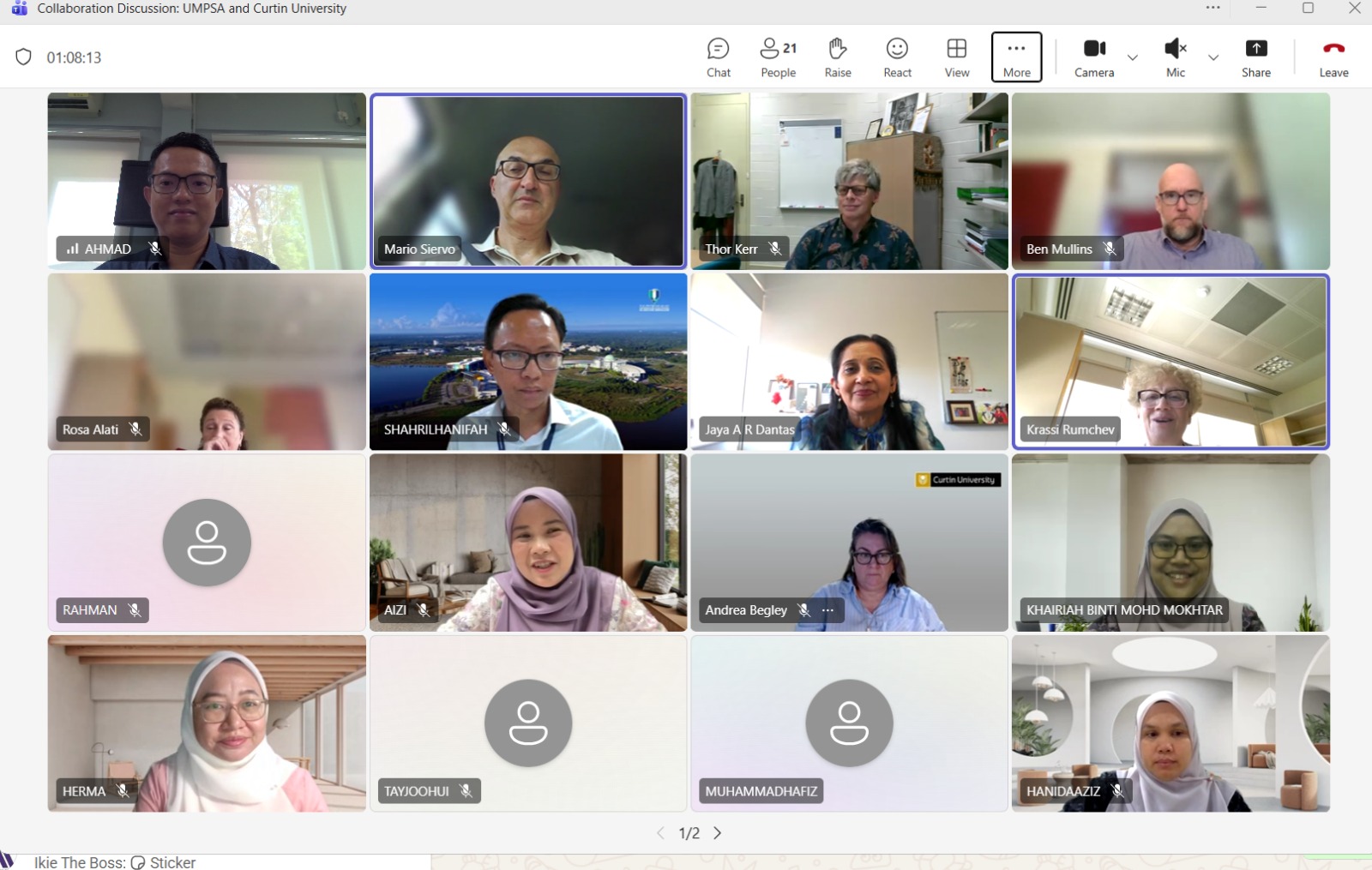Go to previous page of participants

[x=660, y=833]
